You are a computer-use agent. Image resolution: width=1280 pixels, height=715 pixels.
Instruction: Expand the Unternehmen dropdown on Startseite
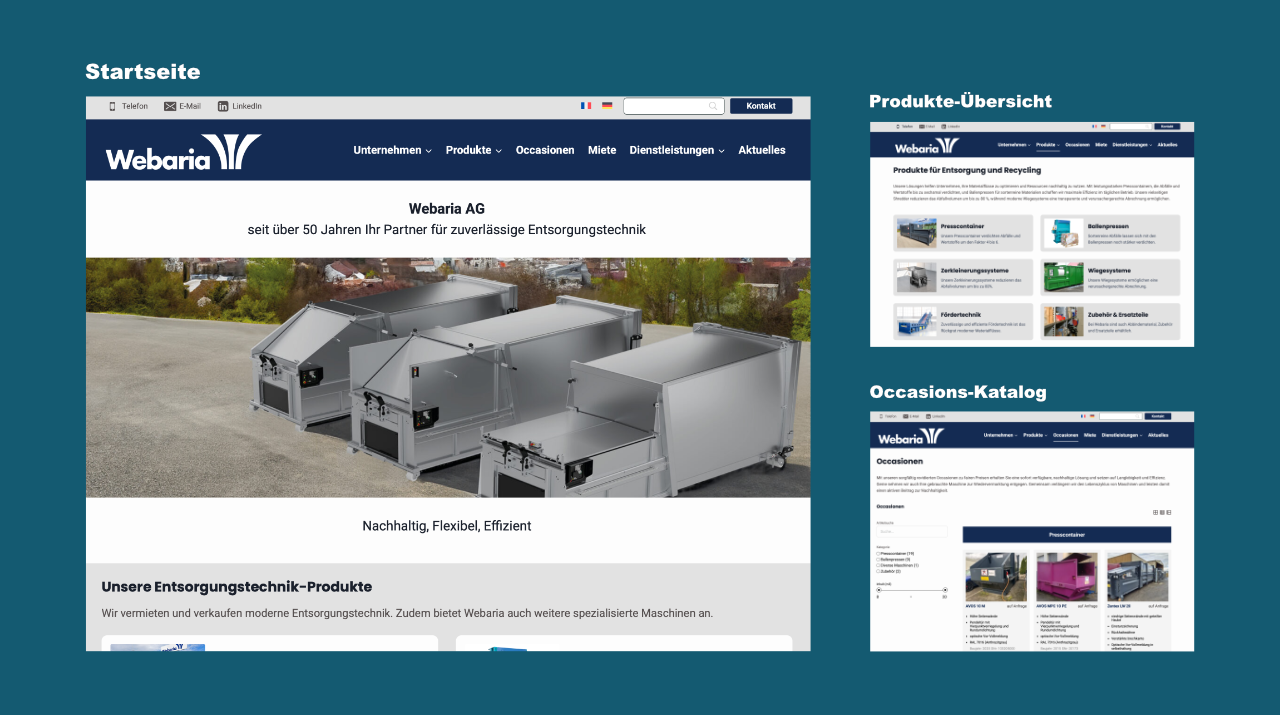point(392,150)
